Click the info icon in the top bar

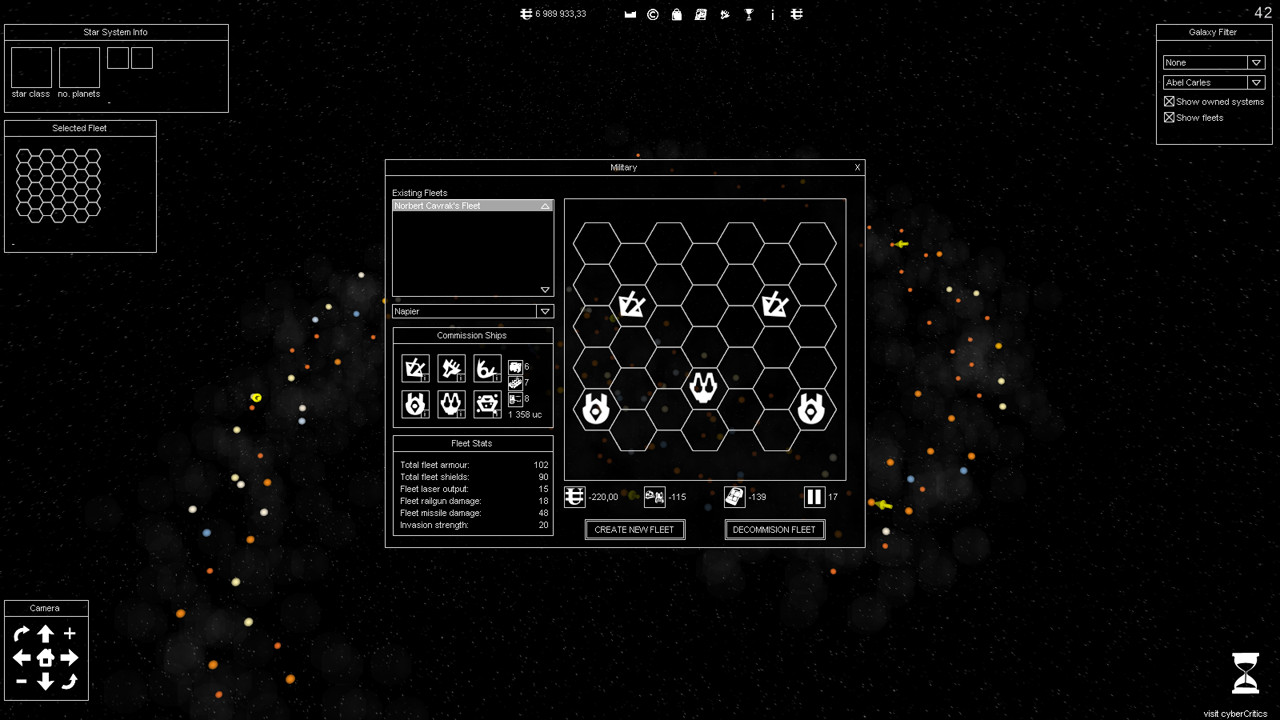(x=772, y=14)
